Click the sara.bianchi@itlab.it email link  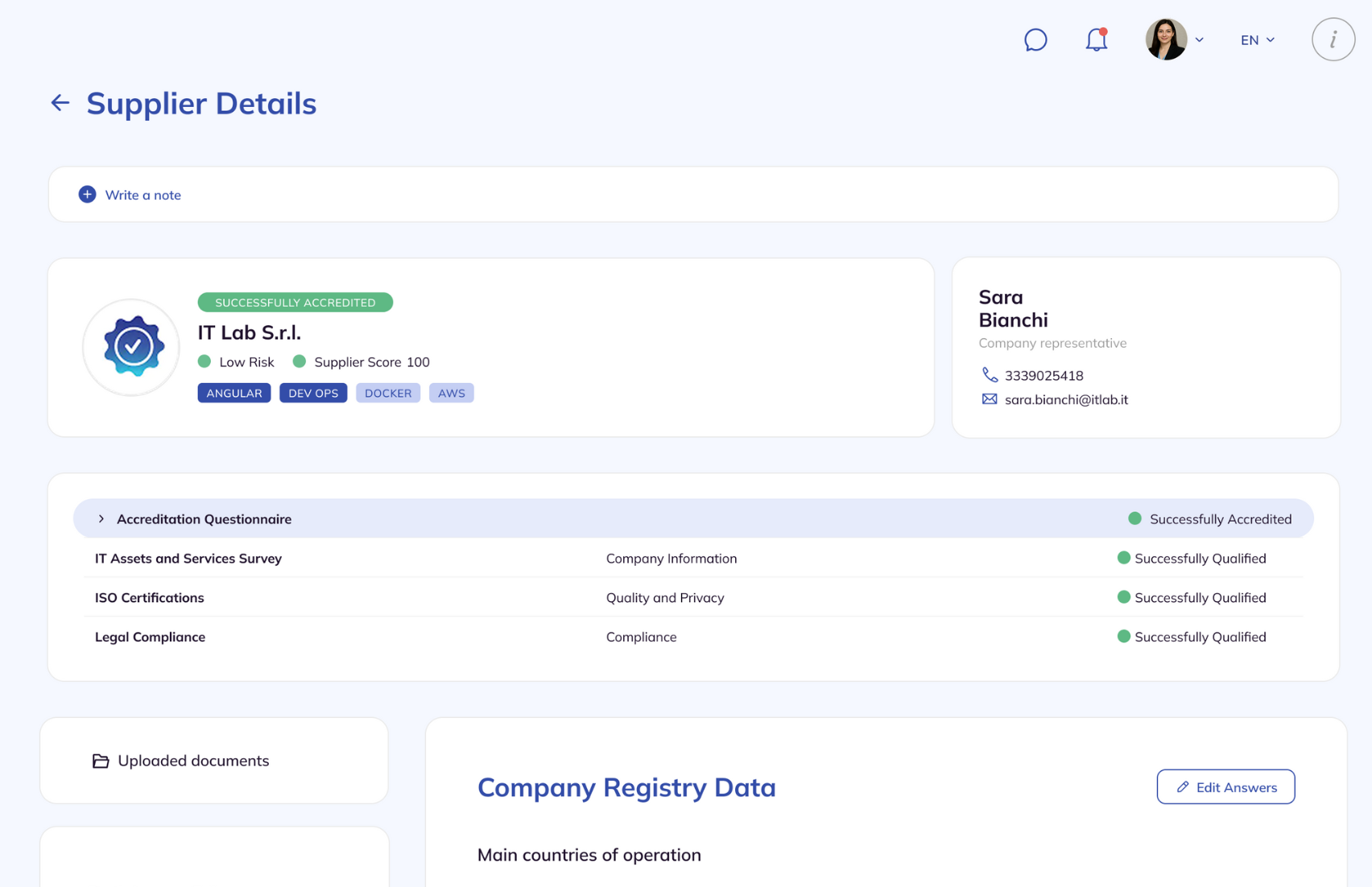[x=1066, y=399]
